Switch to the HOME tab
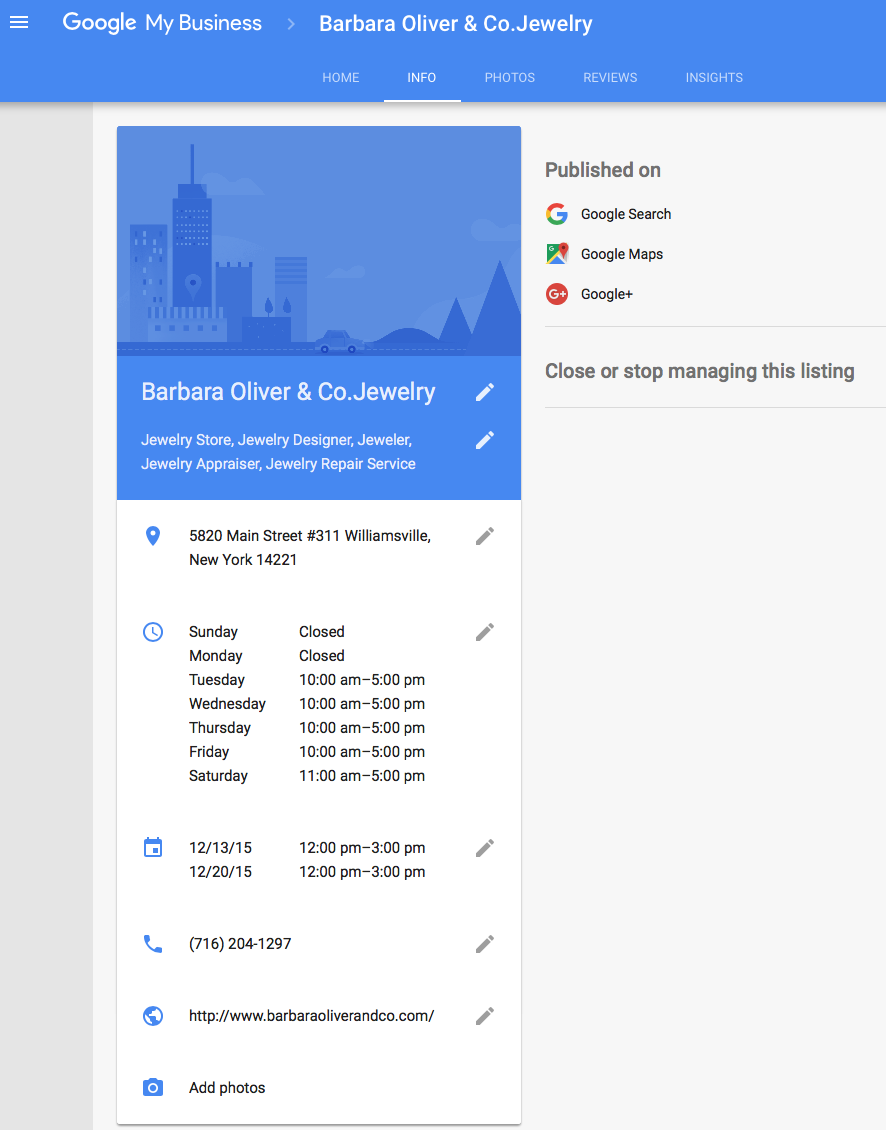Screen dimensions: 886x1130 (341, 78)
